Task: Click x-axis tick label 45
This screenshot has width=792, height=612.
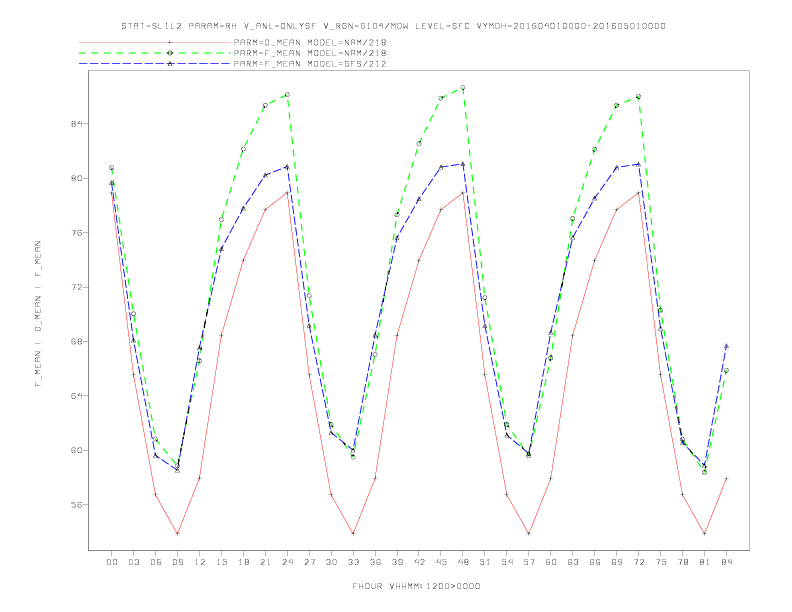Action: pos(441,562)
